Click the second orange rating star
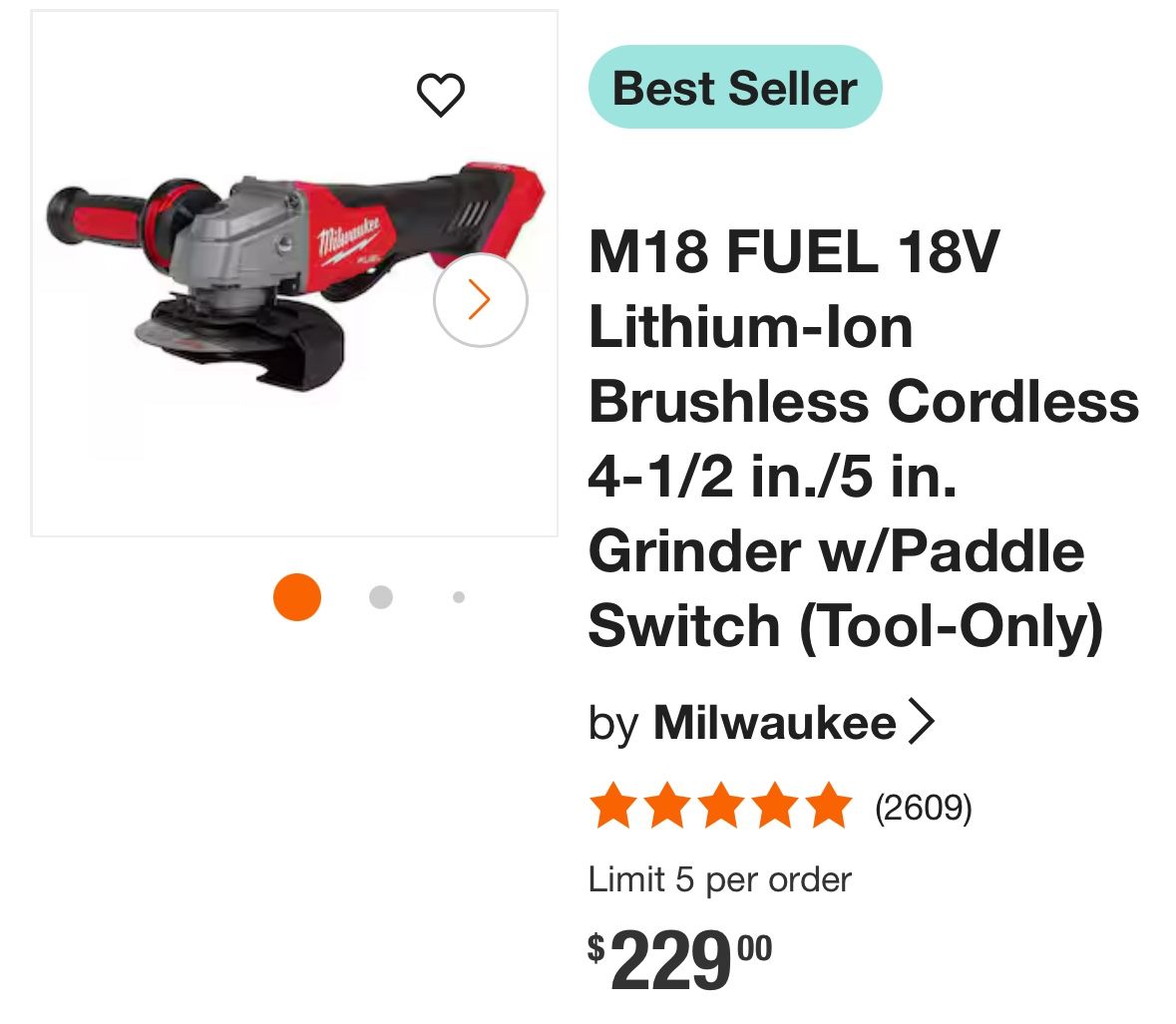1176x1024 pixels. pyautogui.click(x=665, y=807)
